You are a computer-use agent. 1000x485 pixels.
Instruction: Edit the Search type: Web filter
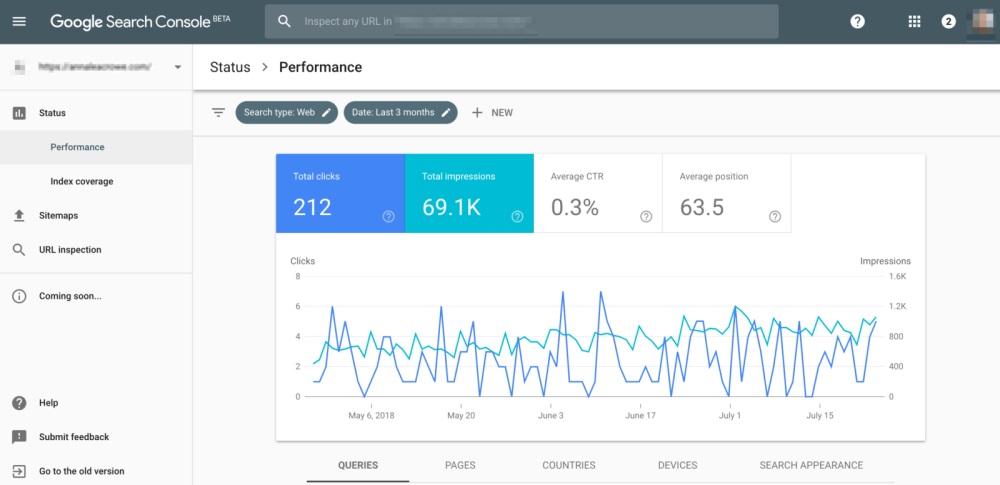click(285, 112)
